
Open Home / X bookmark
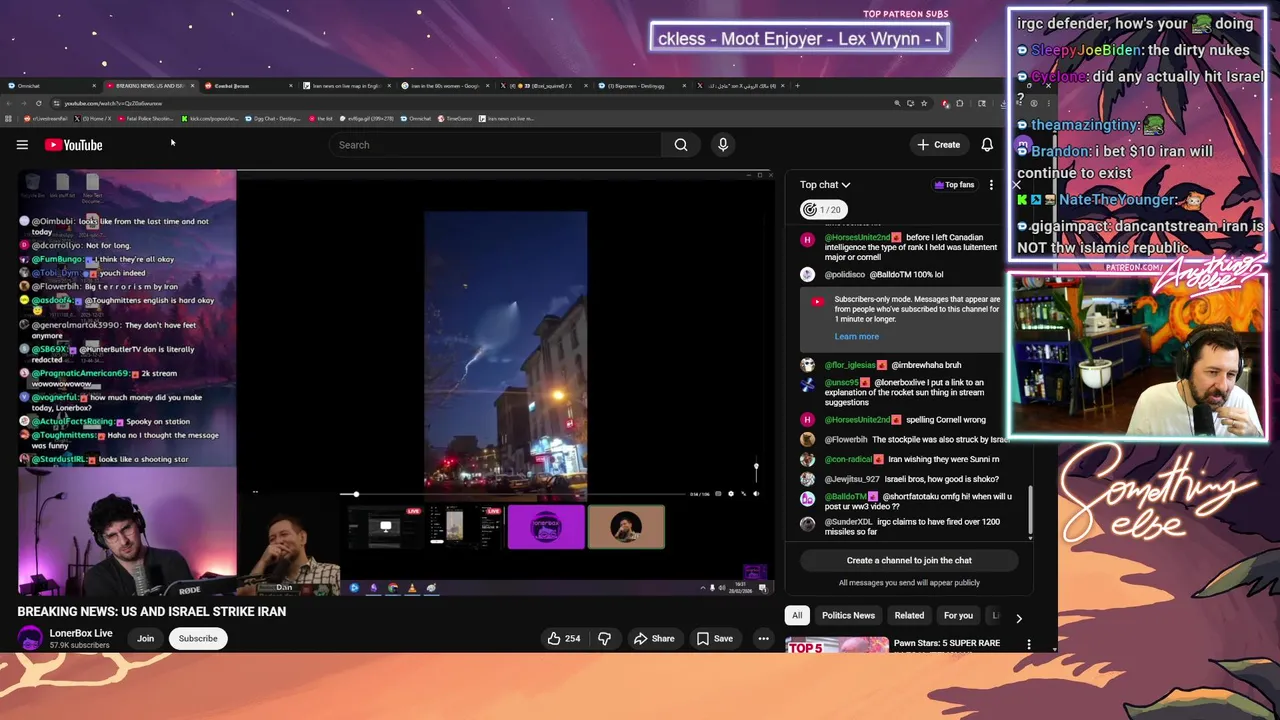[94, 119]
